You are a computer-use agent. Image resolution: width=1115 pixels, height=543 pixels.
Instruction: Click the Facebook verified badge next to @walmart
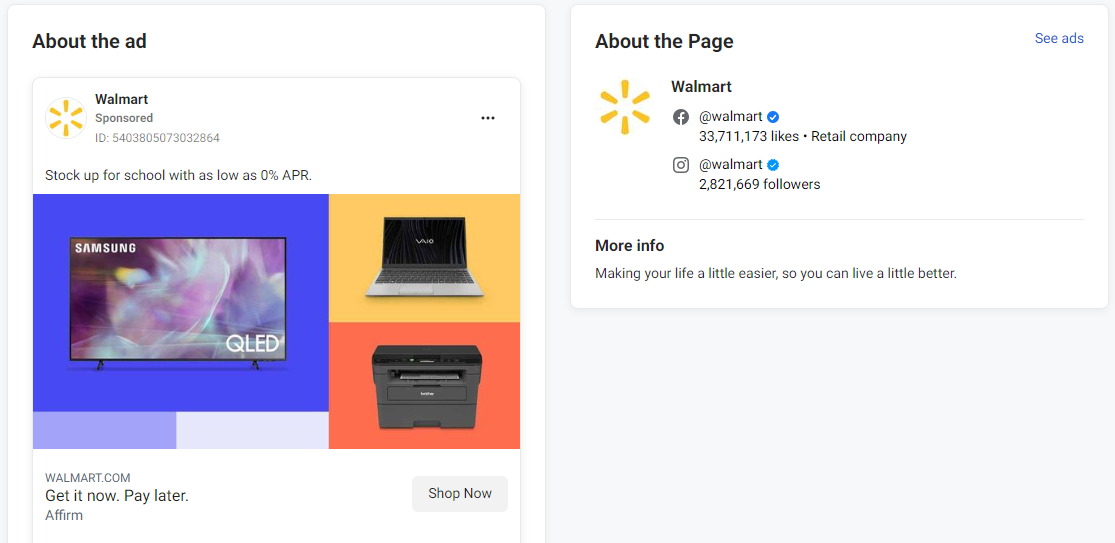(773, 117)
